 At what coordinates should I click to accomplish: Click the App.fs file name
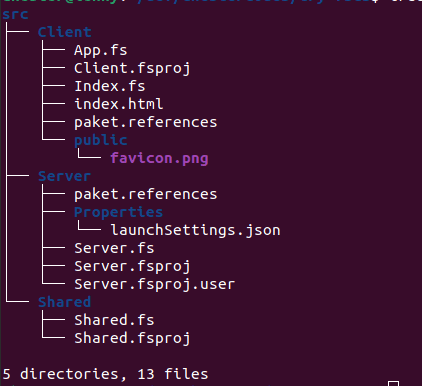tap(101, 51)
